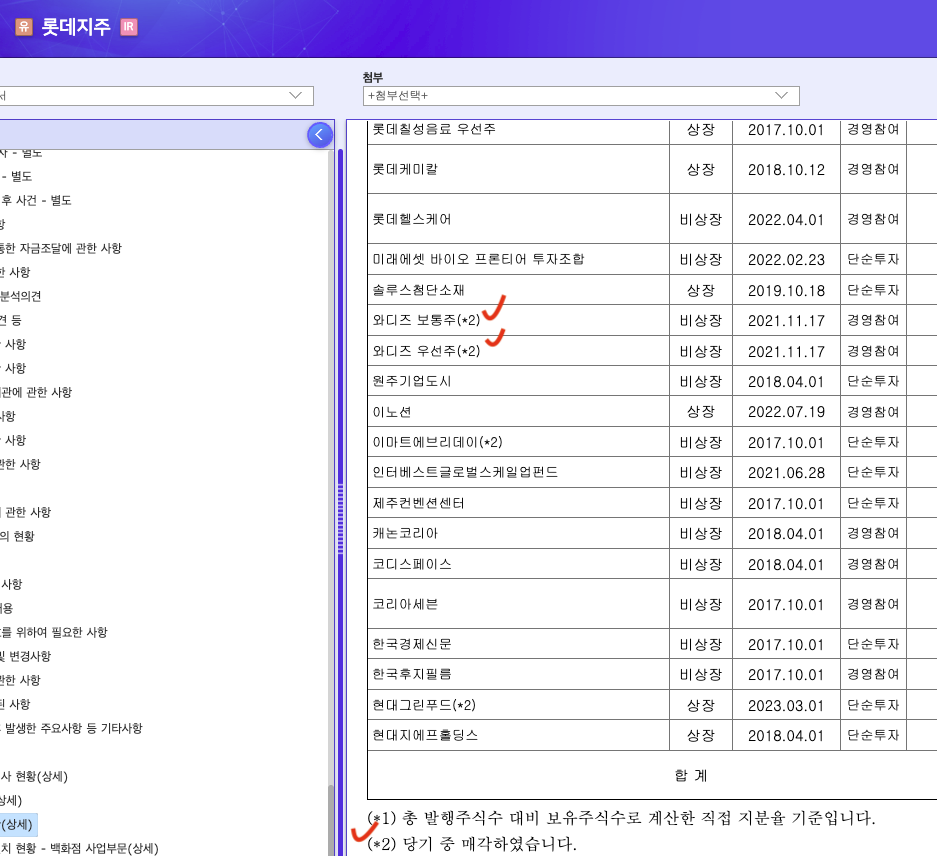Click the '한국경제신문' cell

pos(518,644)
